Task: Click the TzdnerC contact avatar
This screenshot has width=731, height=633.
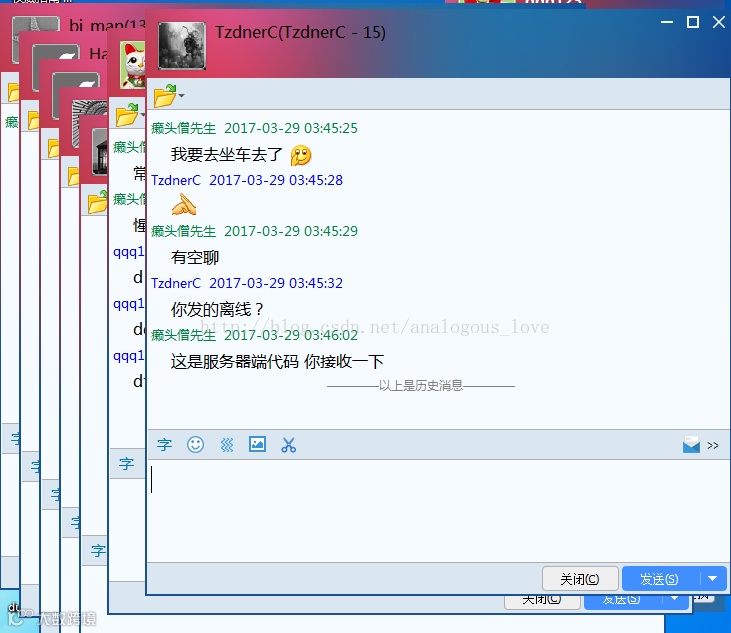Action: pyautogui.click(x=182, y=46)
